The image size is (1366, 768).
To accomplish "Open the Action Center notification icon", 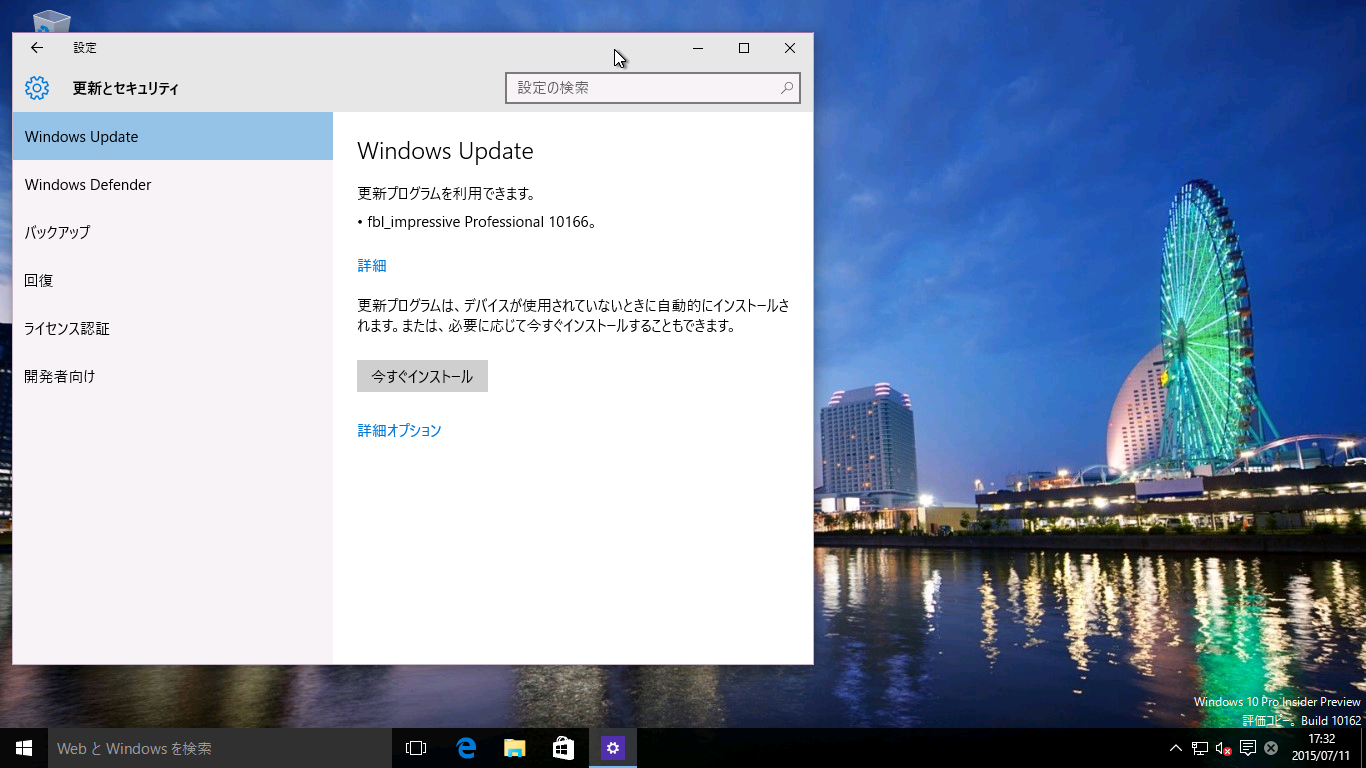I will 1247,748.
